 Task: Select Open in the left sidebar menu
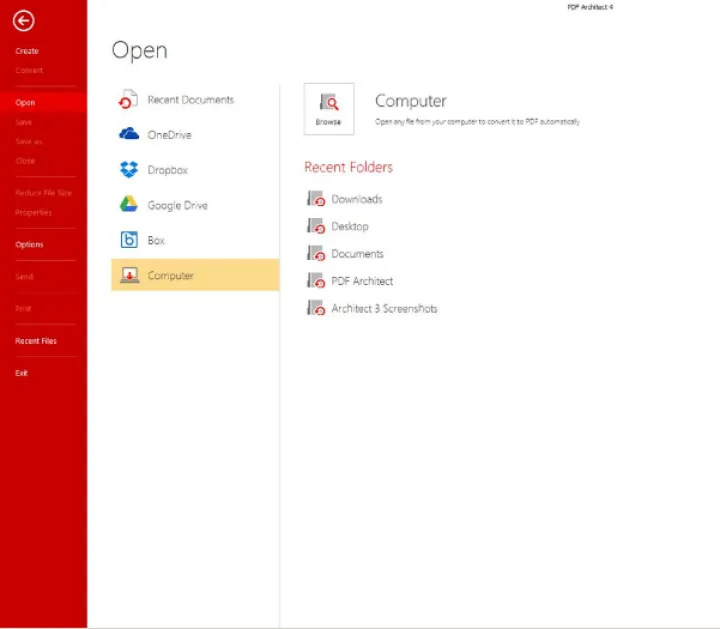(x=25, y=102)
